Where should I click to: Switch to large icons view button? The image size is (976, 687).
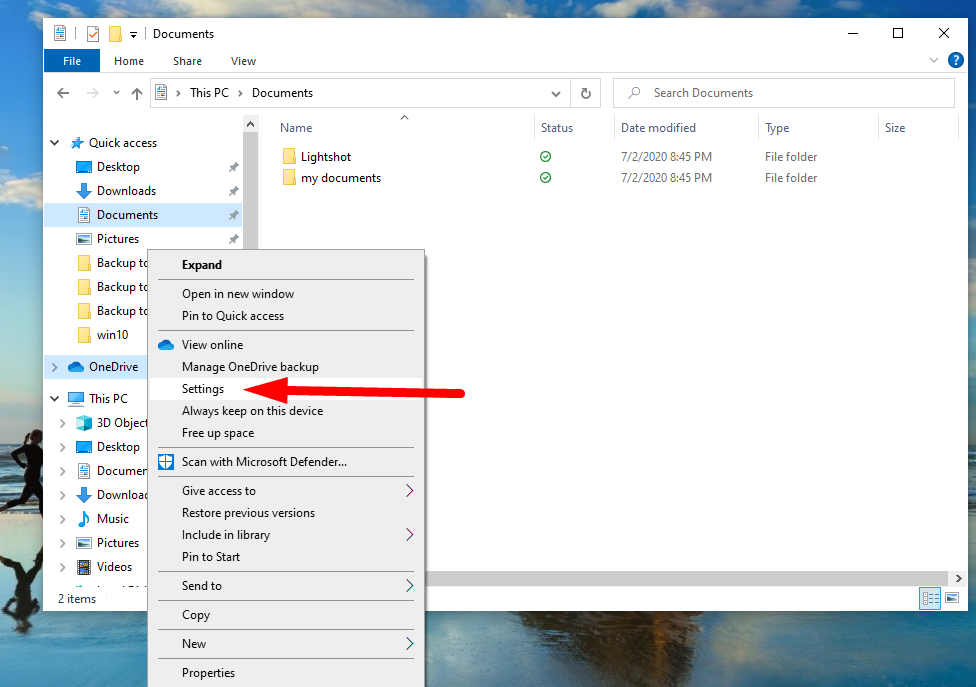(952, 598)
